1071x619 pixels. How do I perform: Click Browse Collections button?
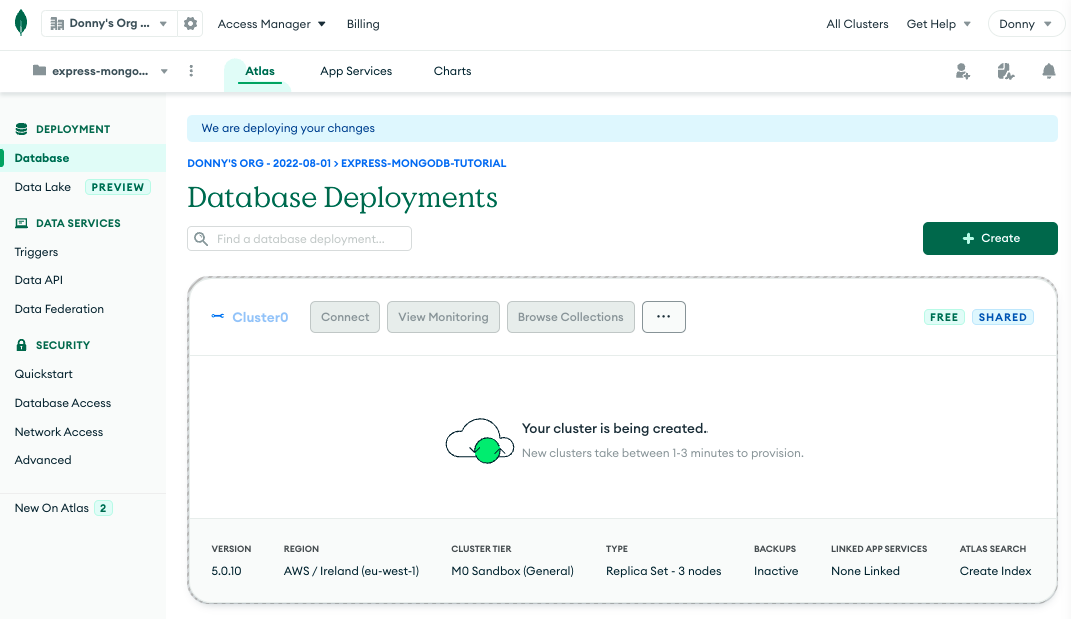pyautogui.click(x=570, y=317)
